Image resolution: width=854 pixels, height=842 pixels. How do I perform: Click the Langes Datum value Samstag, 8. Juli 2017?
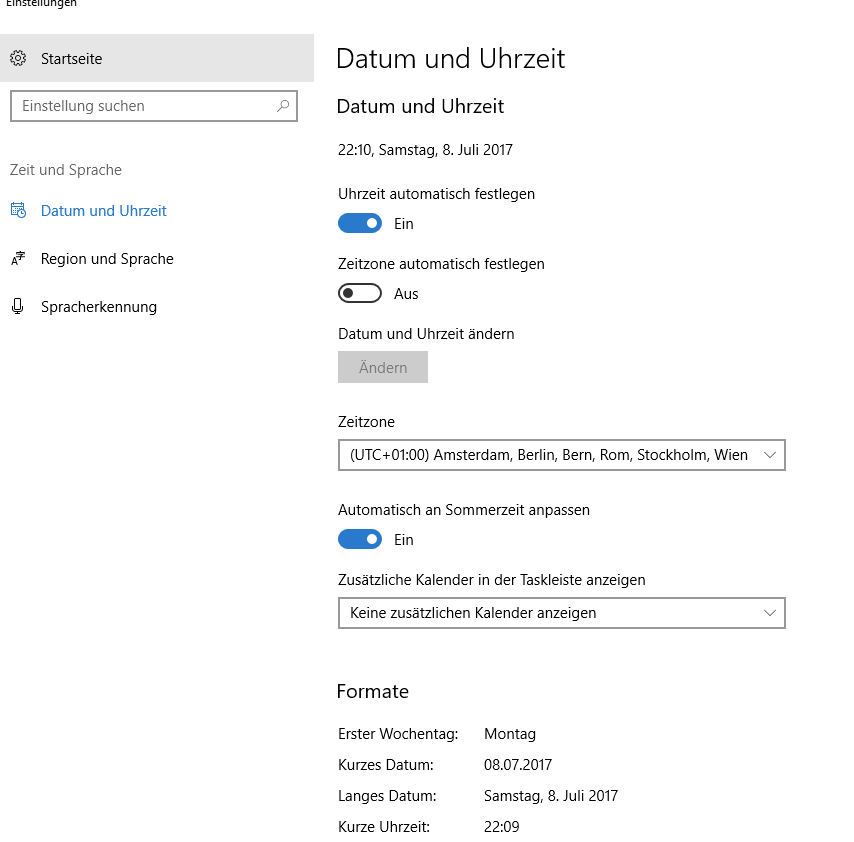click(x=551, y=796)
